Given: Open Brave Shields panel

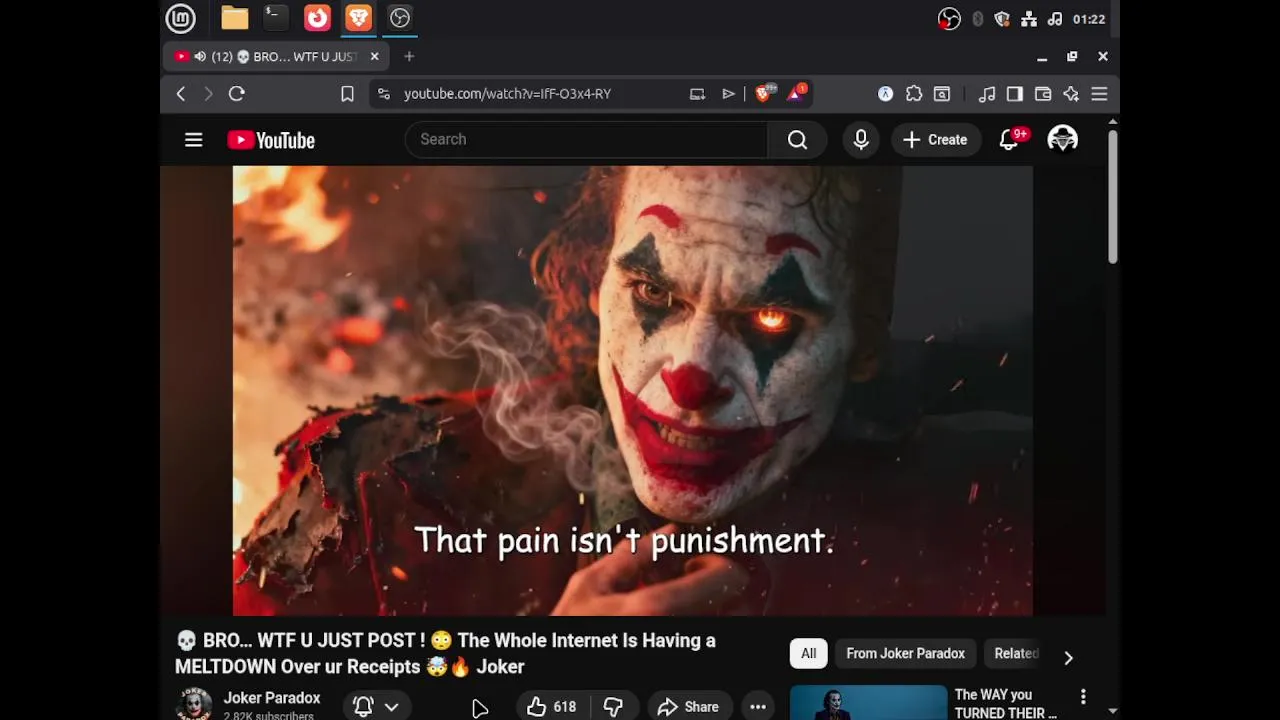Looking at the screenshot, I should click(764, 94).
